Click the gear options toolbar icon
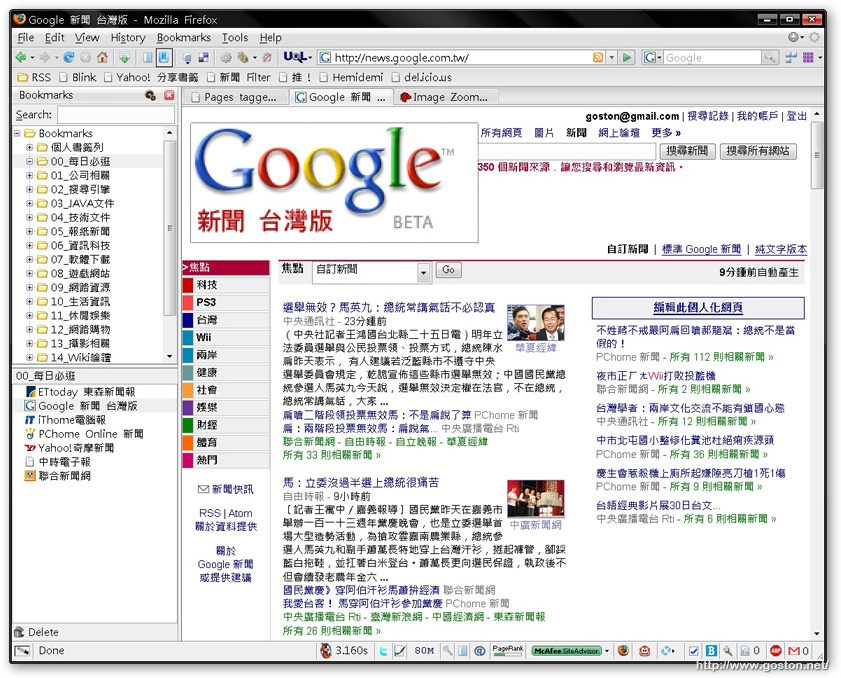Screen dimensions: 841x678 click(226, 57)
